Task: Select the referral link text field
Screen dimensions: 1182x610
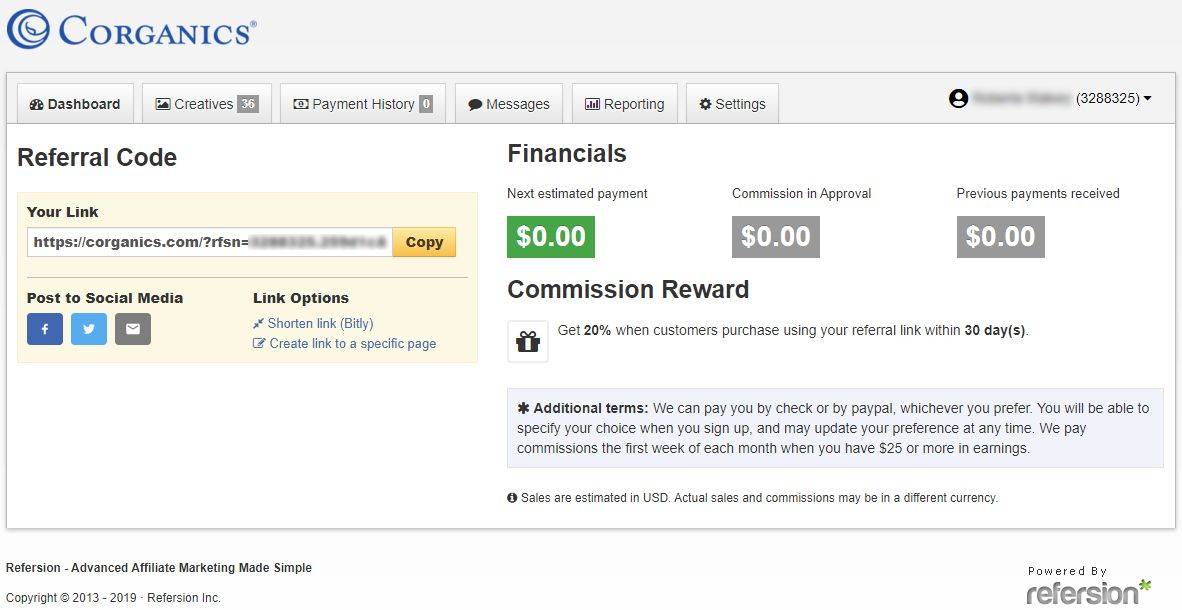Action: 210,242
